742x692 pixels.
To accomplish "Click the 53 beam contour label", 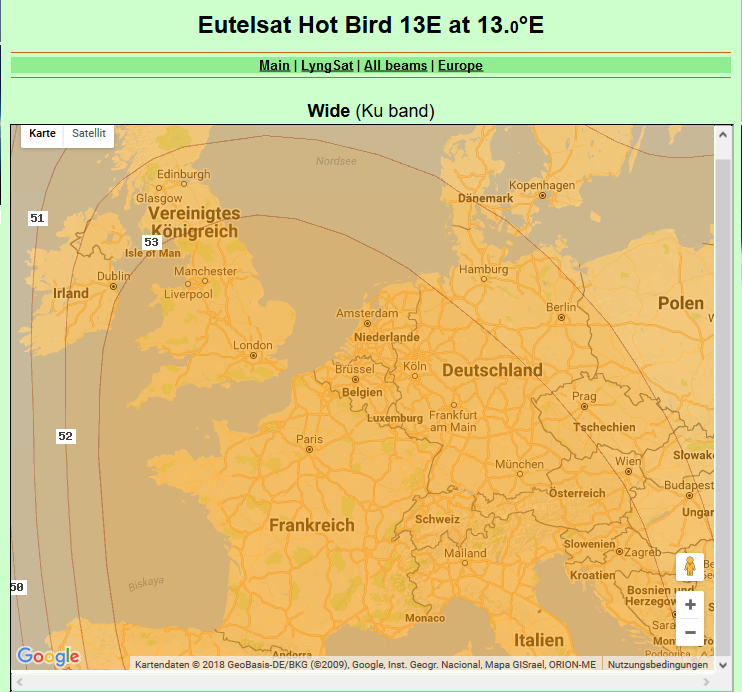I will (151, 242).
